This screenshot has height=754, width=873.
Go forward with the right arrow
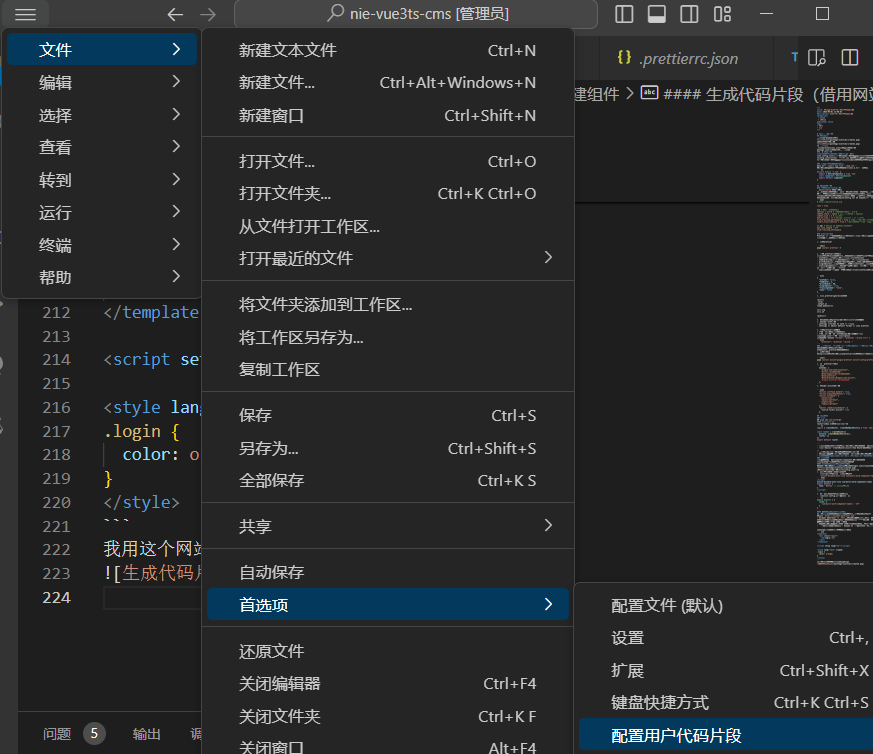[208, 14]
